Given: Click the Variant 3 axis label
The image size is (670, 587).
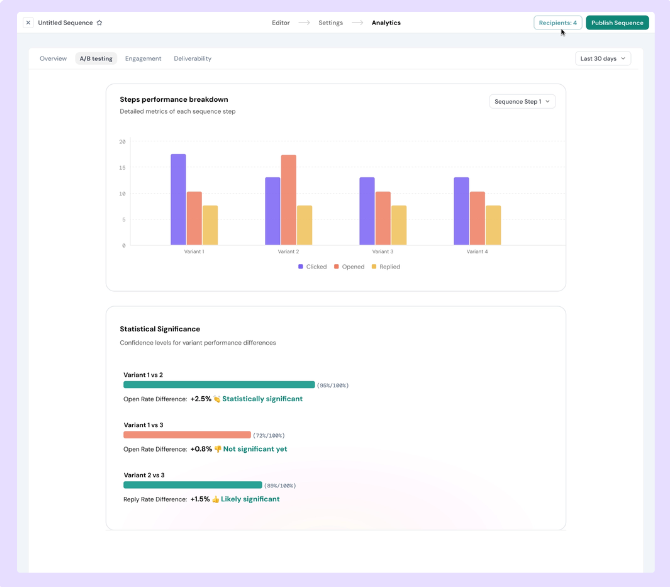Looking at the screenshot, I should tap(383, 252).
